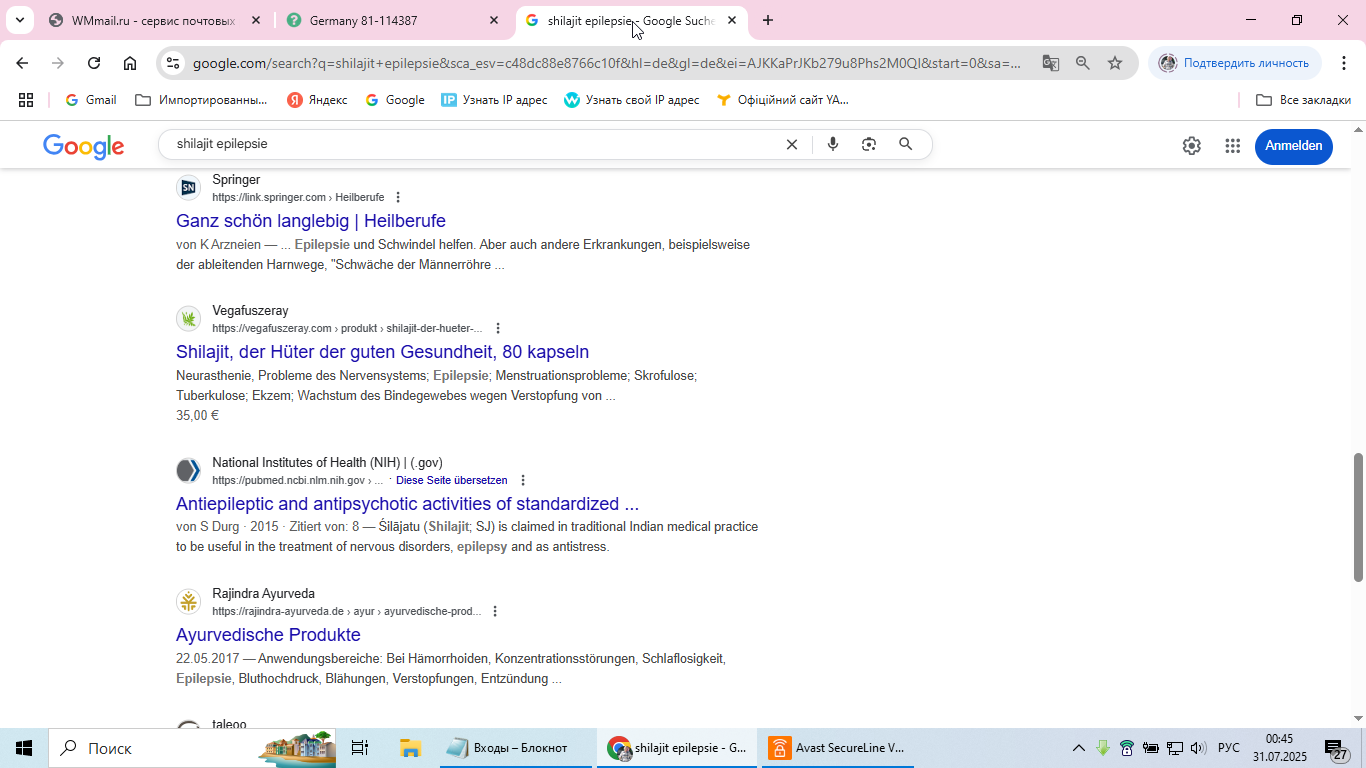The image size is (1366, 768).
Task: Open the zoom magnifier icon in address bar
Action: 1083,63
